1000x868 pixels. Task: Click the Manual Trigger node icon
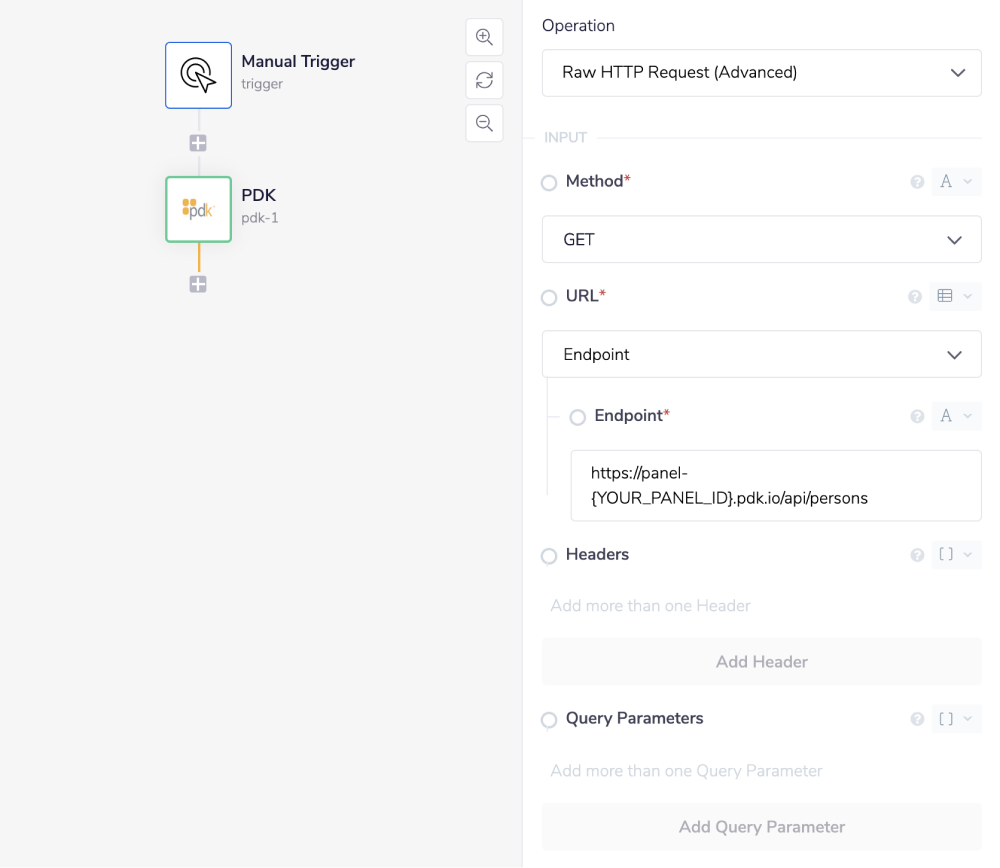[x=198, y=75]
